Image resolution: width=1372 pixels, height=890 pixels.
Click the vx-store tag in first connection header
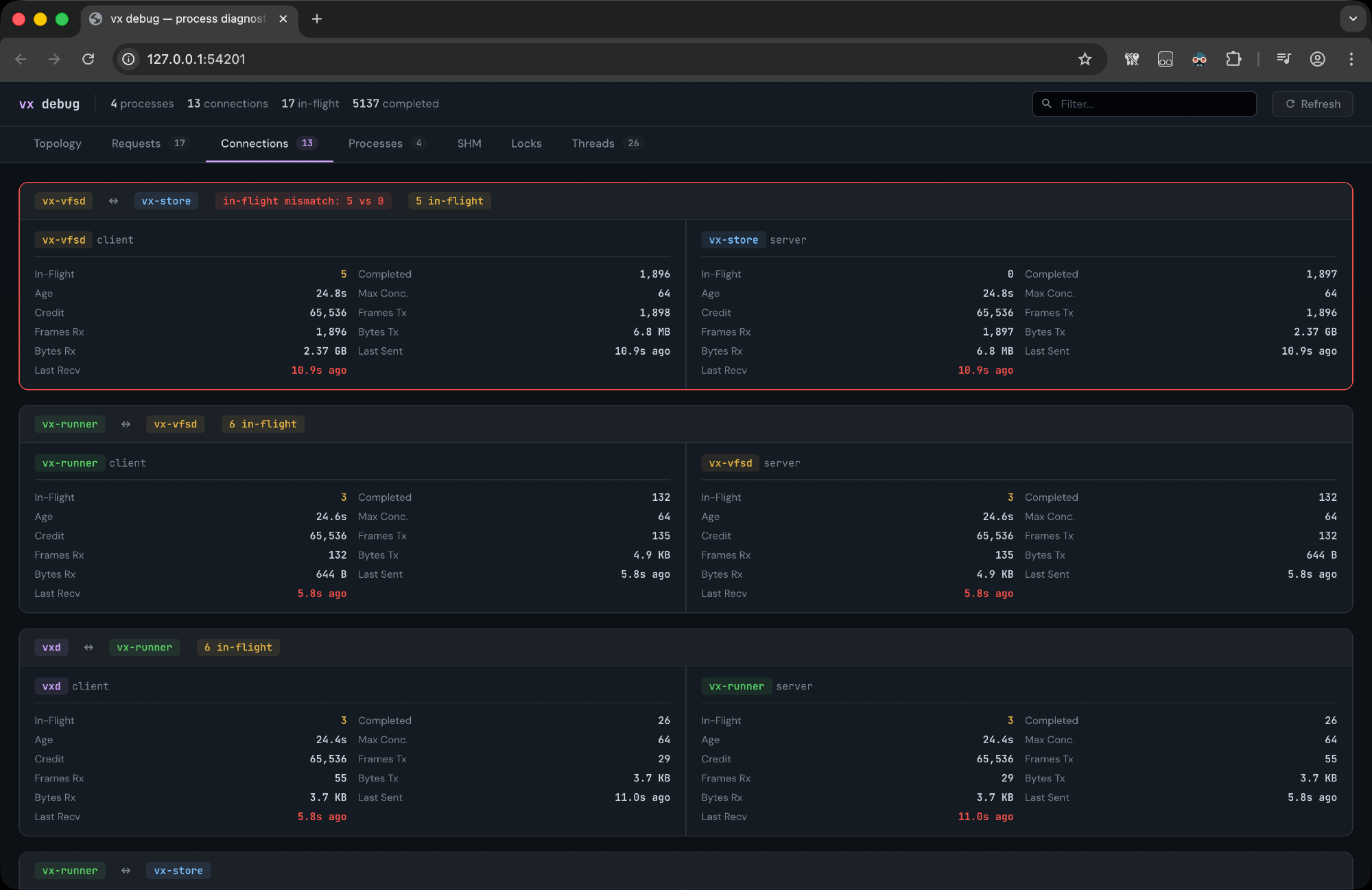(x=166, y=201)
